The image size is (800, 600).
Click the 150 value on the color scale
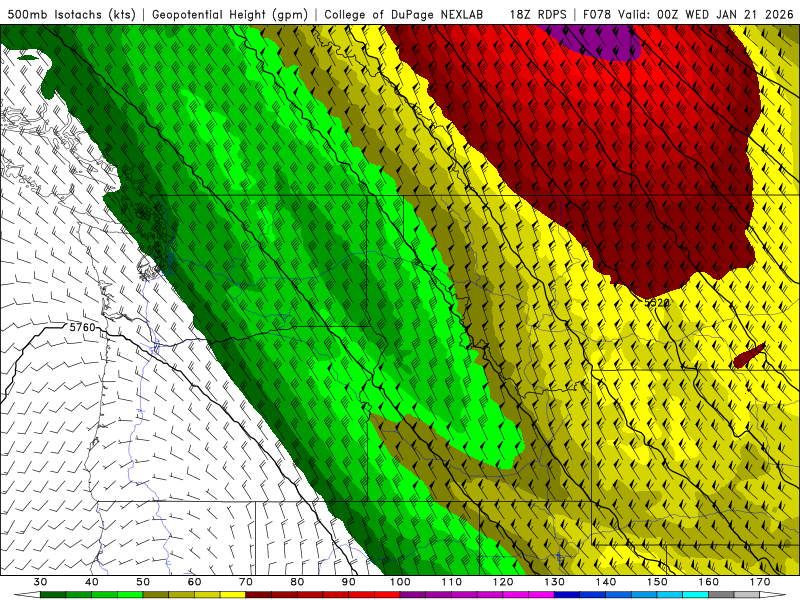pyautogui.click(x=657, y=582)
